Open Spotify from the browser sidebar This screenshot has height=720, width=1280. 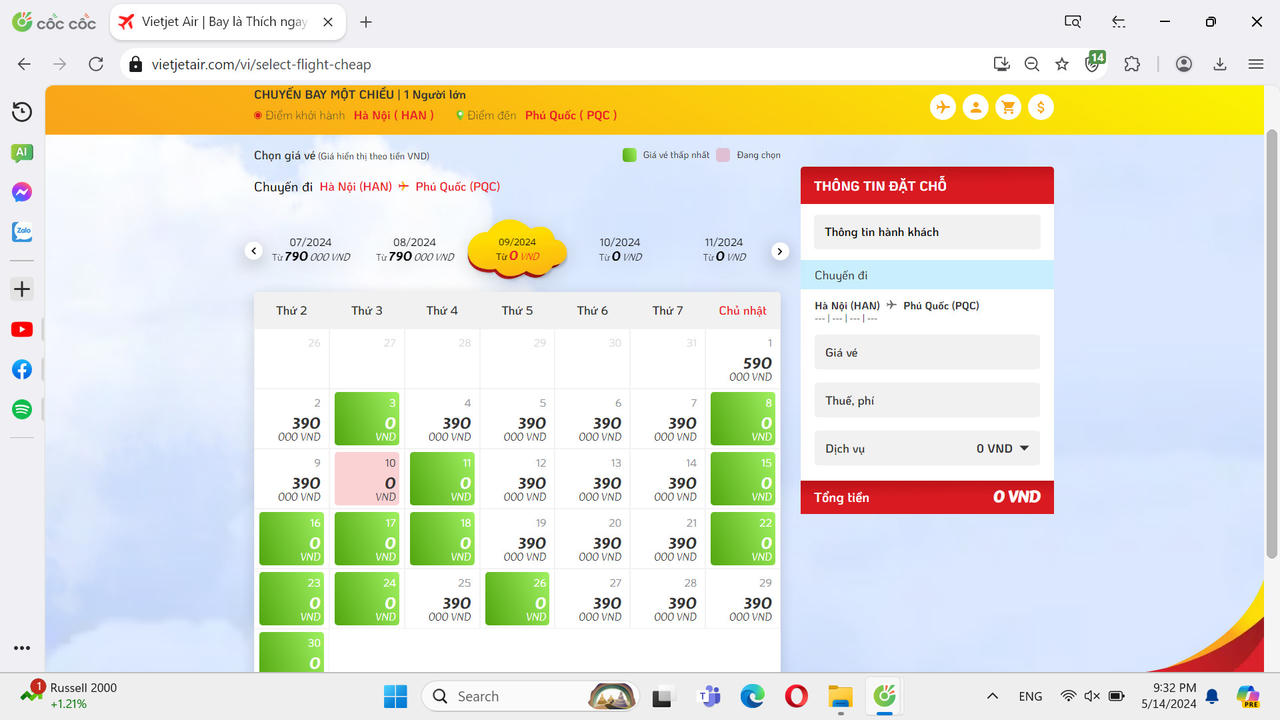point(21,409)
